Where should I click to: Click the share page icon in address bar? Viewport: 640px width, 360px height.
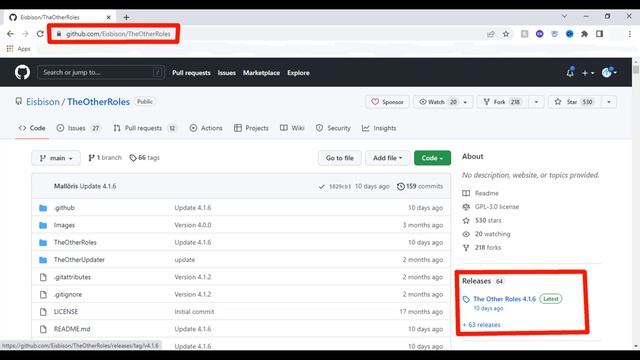(x=491, y=34)
